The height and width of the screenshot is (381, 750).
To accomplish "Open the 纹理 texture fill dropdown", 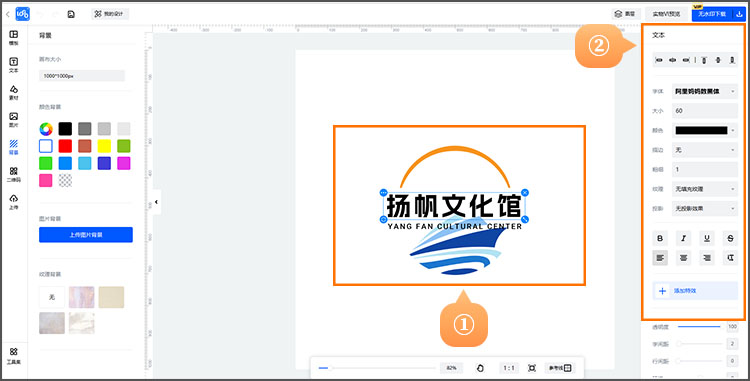I will pyautogui.click(x=705, y=189).
